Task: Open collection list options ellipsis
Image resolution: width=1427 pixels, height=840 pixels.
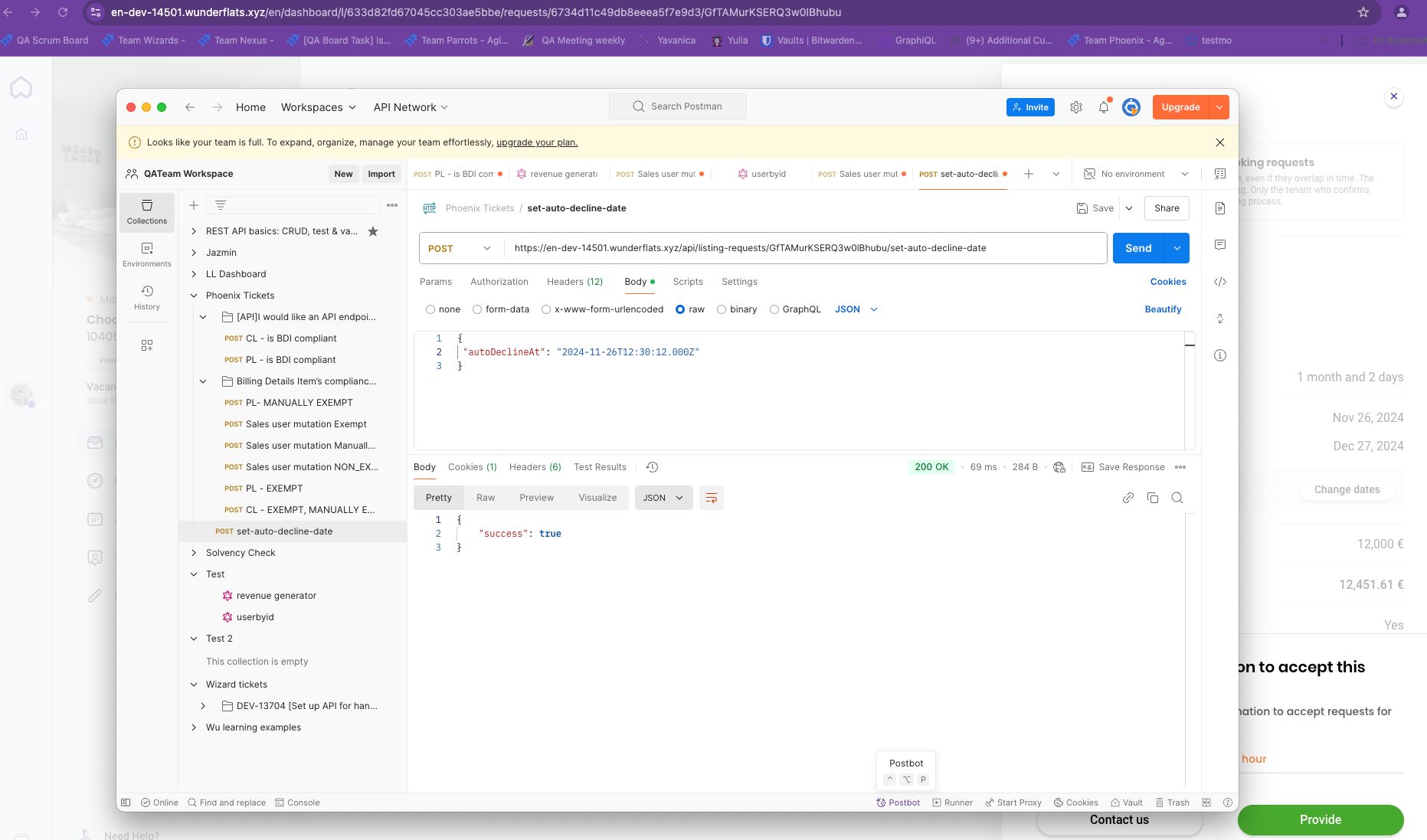Action: [392, 205]
